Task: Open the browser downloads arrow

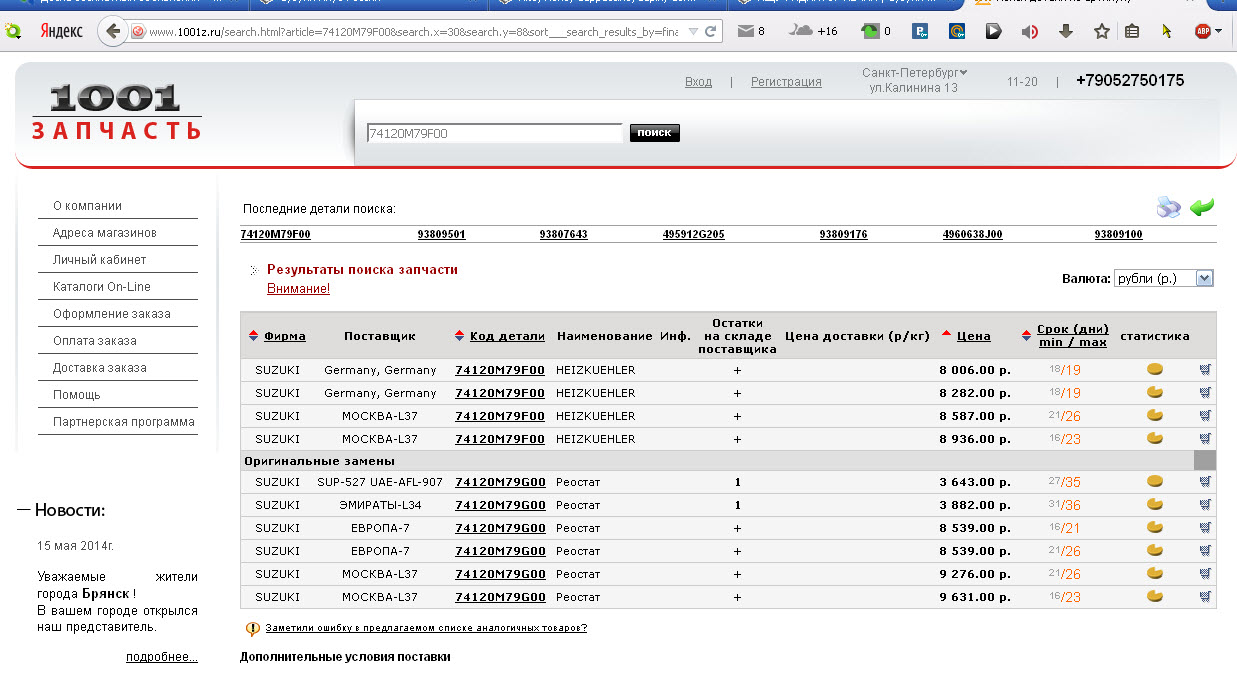Action: click(x=1066, y=31)
